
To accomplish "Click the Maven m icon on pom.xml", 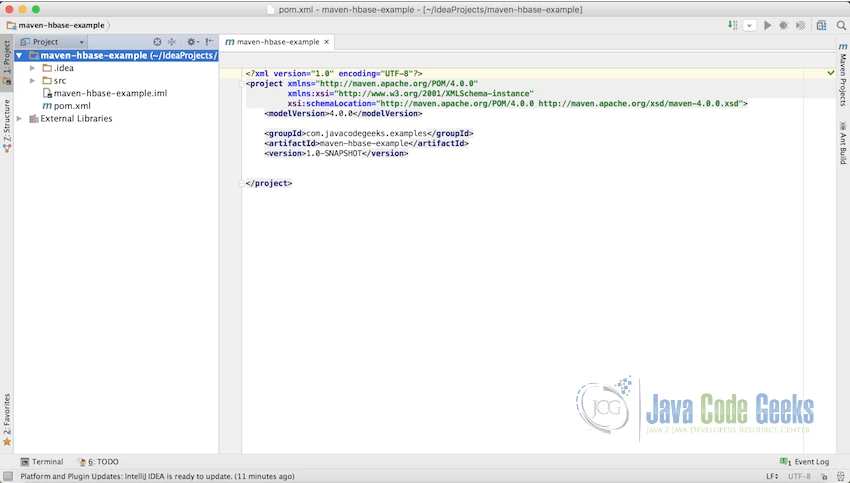I will [47, 106].
